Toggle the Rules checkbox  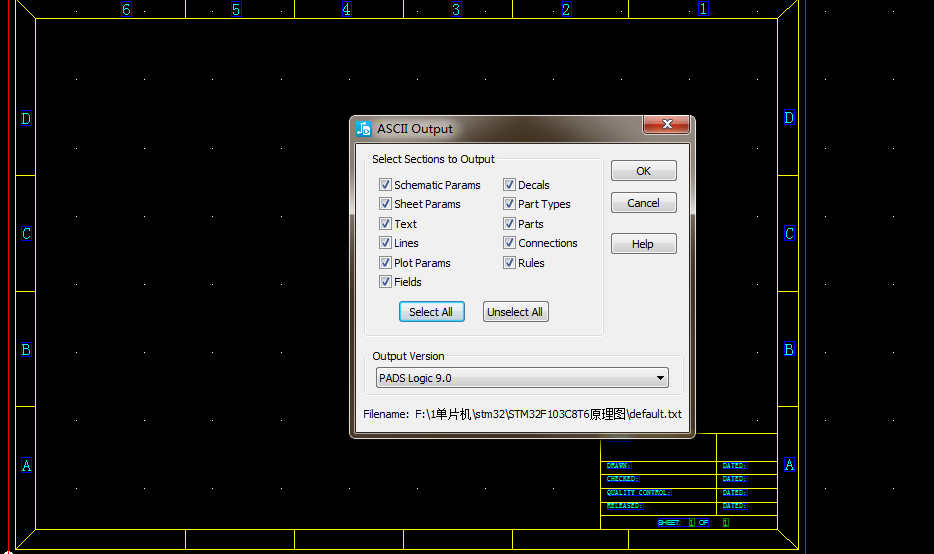tap(509, 262)
